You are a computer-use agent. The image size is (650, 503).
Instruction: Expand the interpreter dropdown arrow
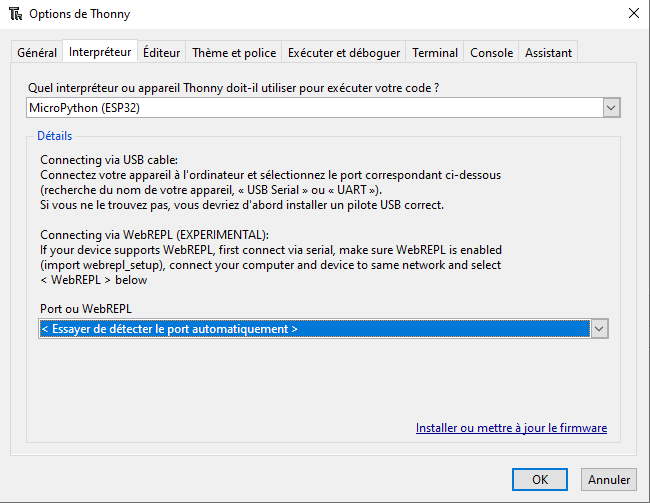pyautogui.click(x=611, y=108)
